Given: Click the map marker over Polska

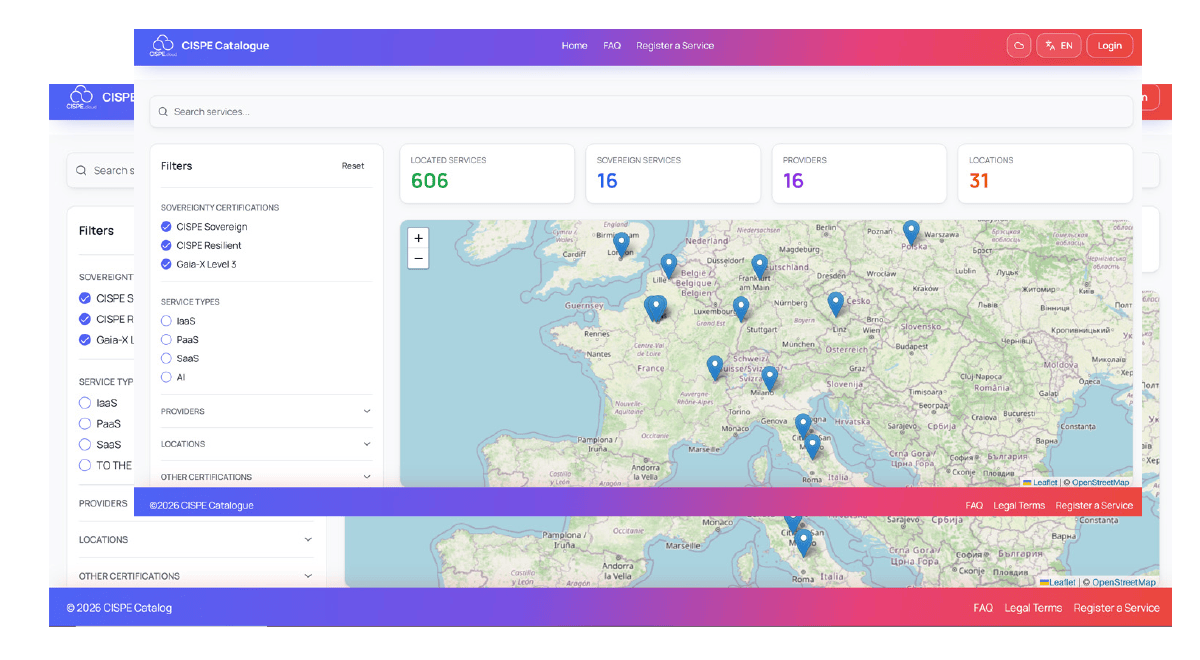Looking at the screenshot, I should [x=911, y=232].
